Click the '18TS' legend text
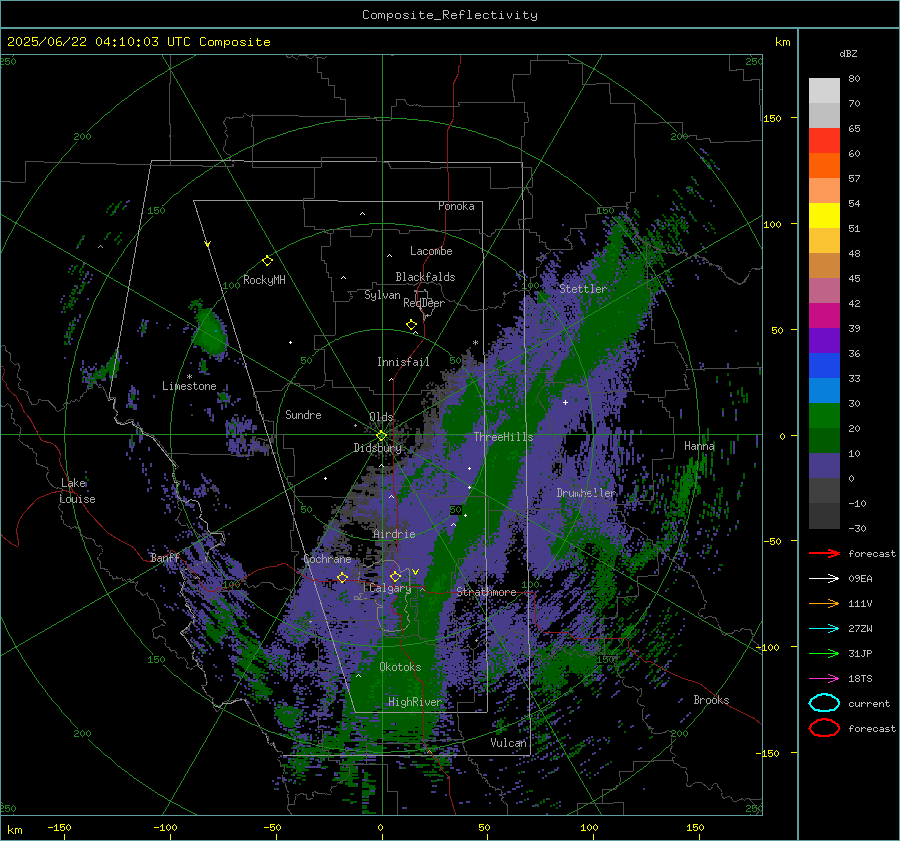Image resolution: width=900 pixels, height=841 pixels. (860, 679)
